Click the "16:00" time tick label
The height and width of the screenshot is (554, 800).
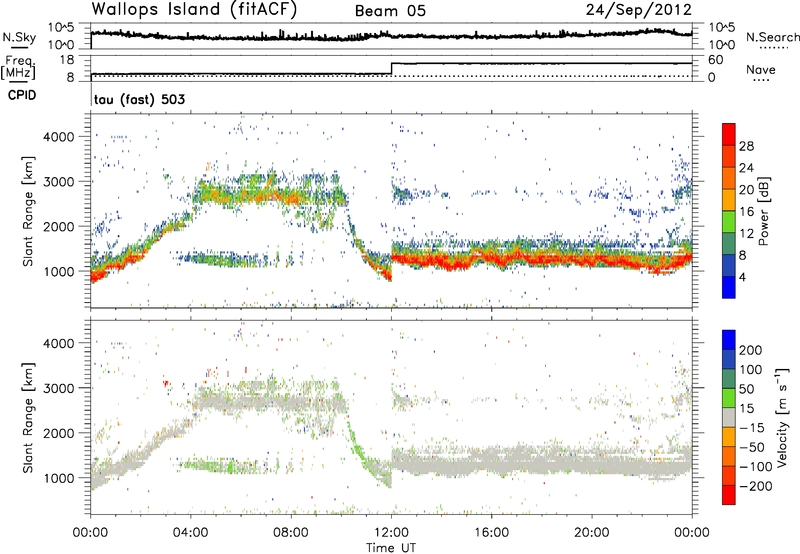coord(491,533)
